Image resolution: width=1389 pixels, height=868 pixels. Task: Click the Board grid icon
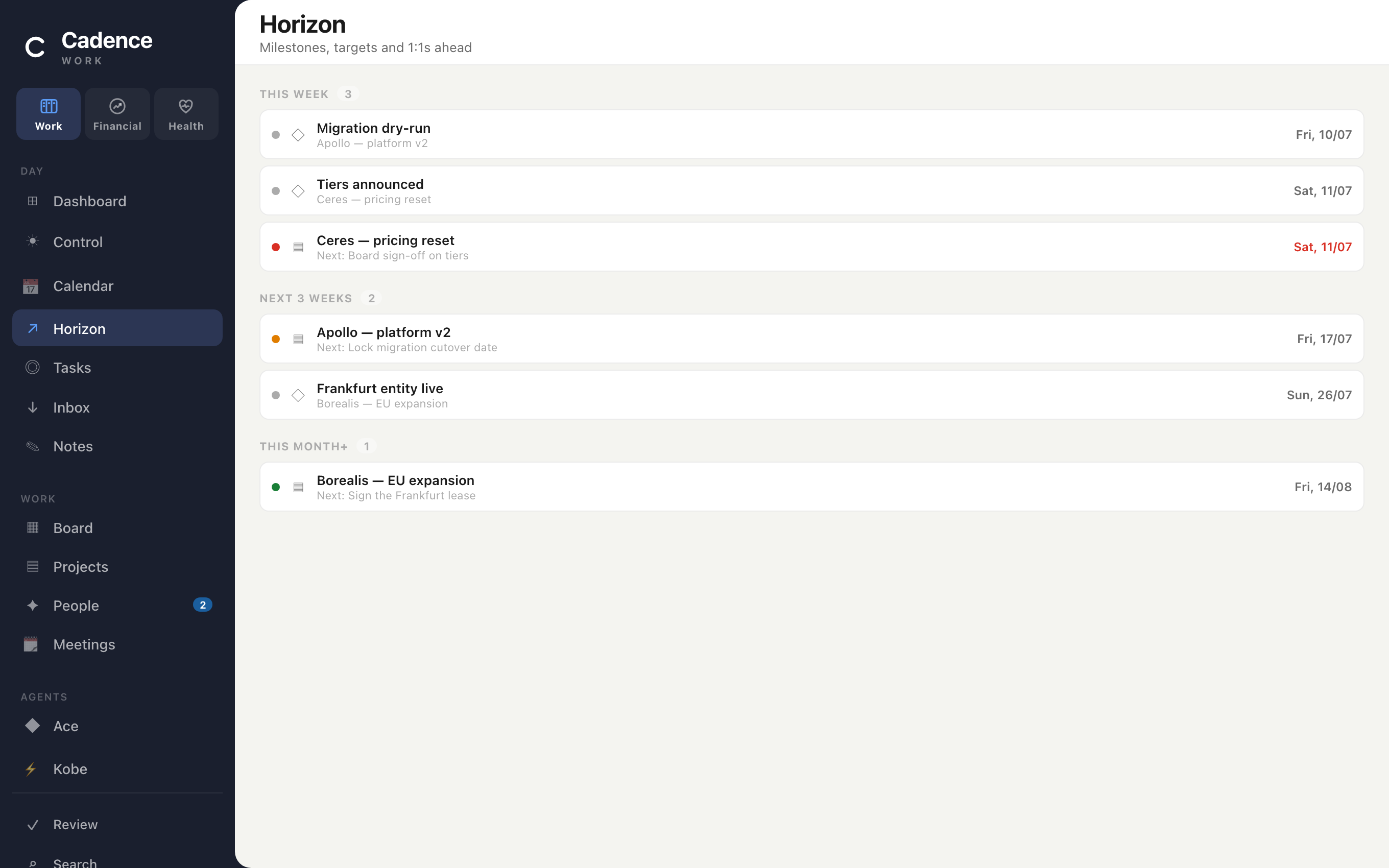point(33,527)
